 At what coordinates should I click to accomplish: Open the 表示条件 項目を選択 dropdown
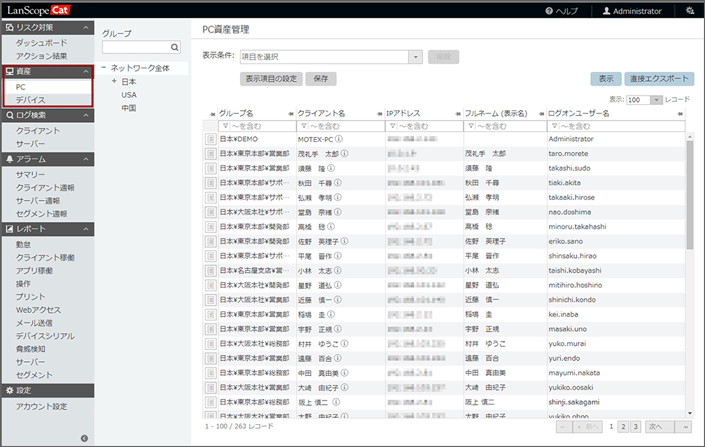click(415, 57)
